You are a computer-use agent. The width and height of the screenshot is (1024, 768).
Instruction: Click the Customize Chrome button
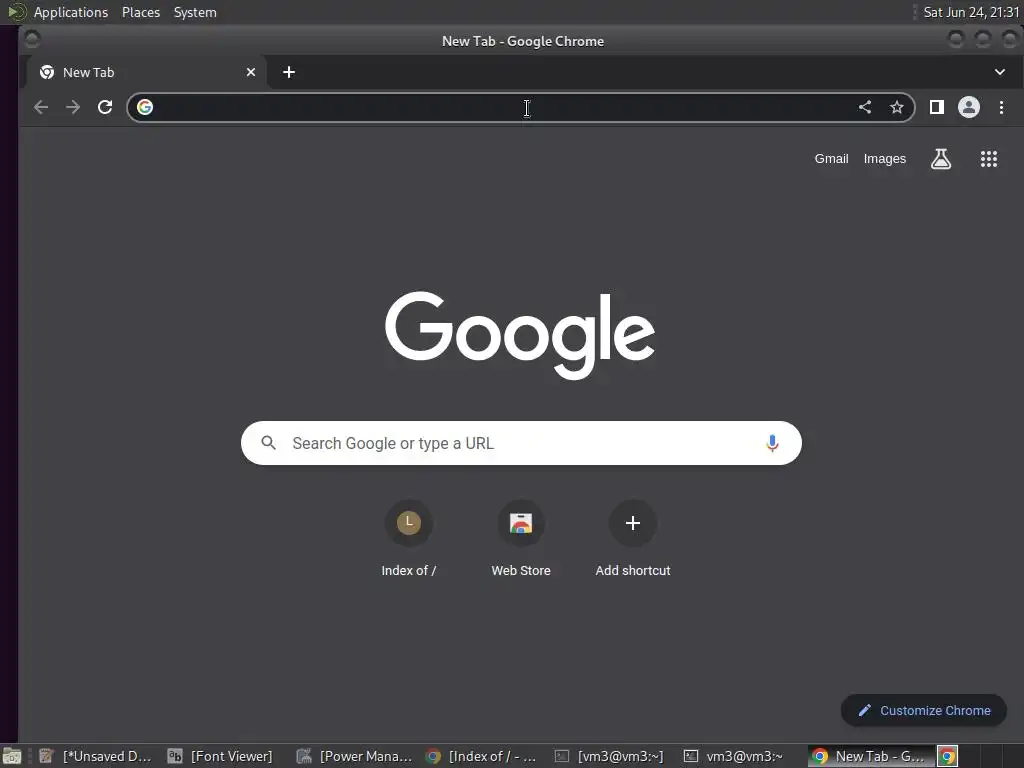[923, 711]
